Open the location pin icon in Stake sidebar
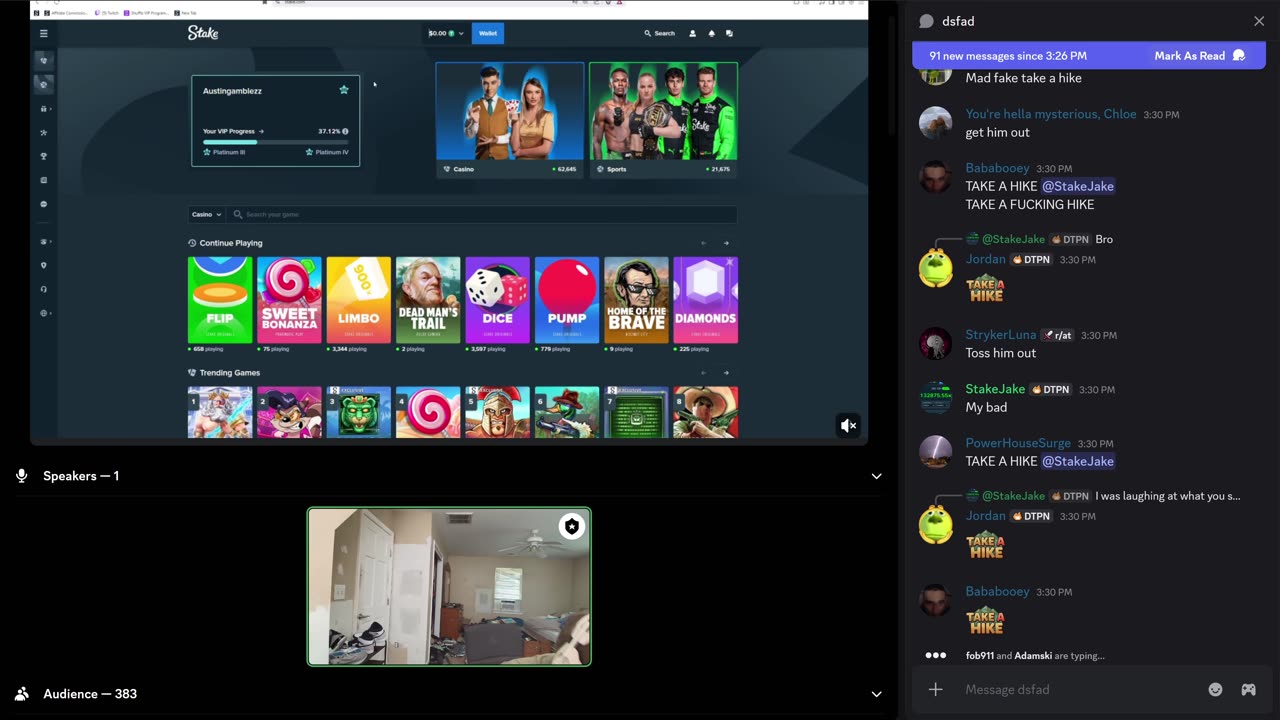Viewport: 1280px width, 720px height. coord(43,265)
